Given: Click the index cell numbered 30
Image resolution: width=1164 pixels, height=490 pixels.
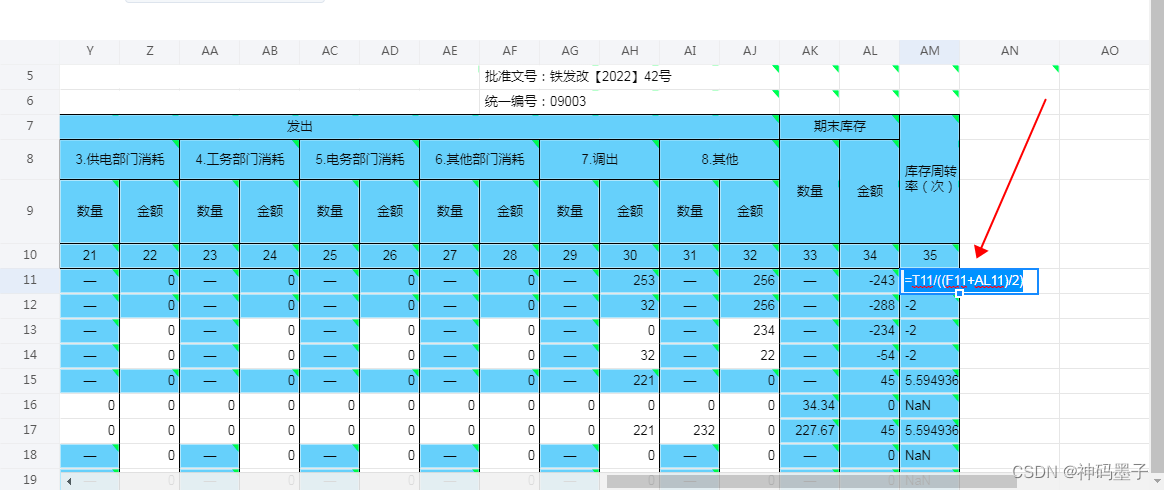Looking at the screenshot, I should click(x=630, y=256).
